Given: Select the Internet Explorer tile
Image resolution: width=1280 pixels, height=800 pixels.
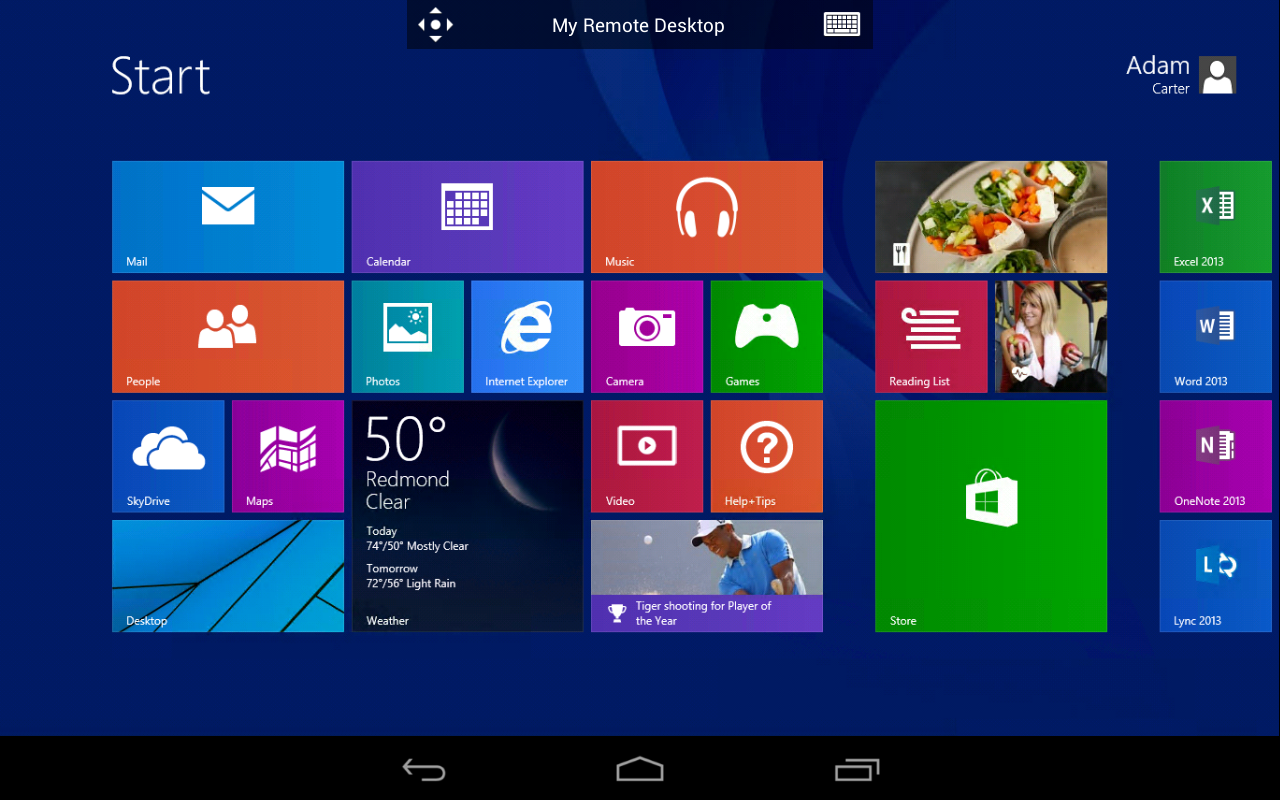Looking at the screenshot, I should [x=527, y=336].
